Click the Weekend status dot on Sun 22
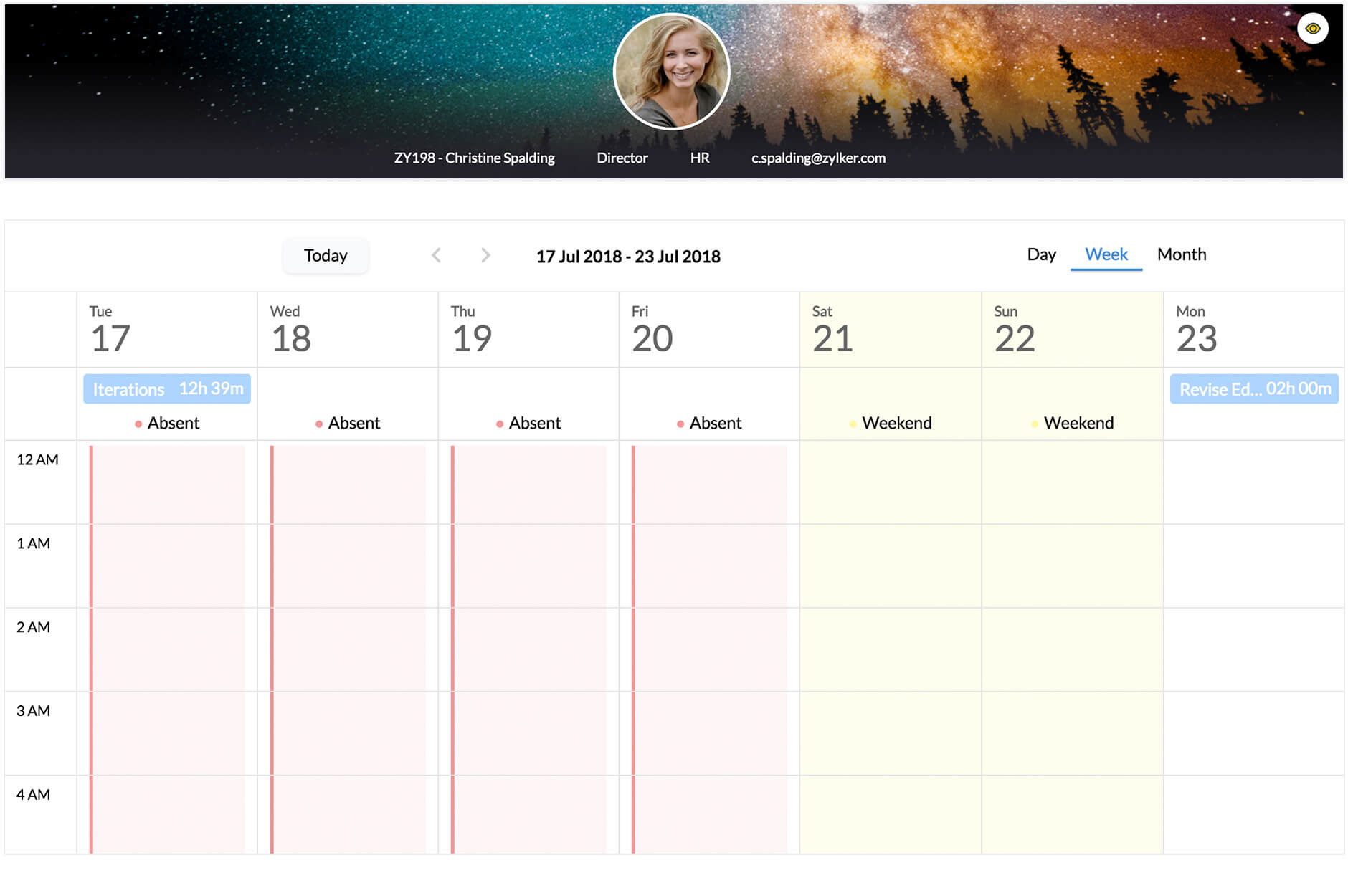The image size is (1348, 896). click(x=1033, y=424)
